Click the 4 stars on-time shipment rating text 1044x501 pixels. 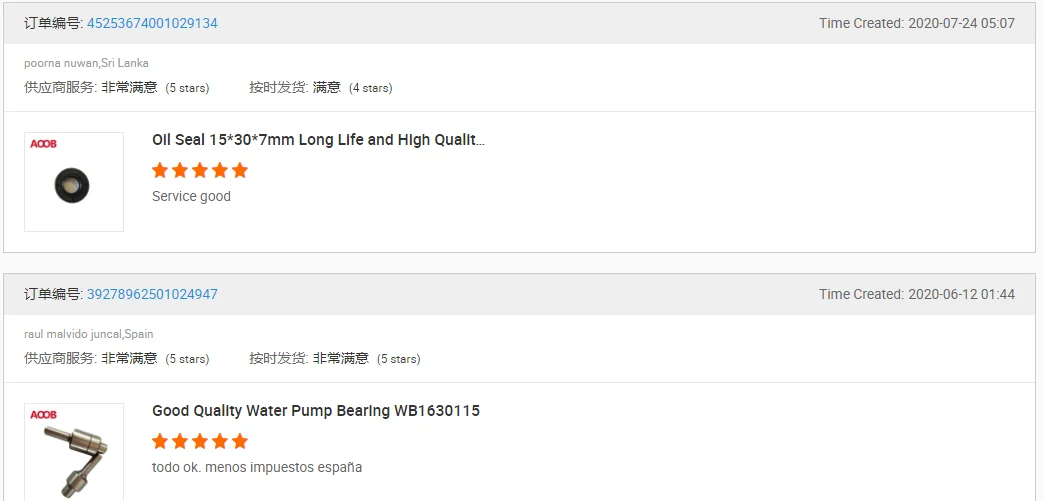371,88
